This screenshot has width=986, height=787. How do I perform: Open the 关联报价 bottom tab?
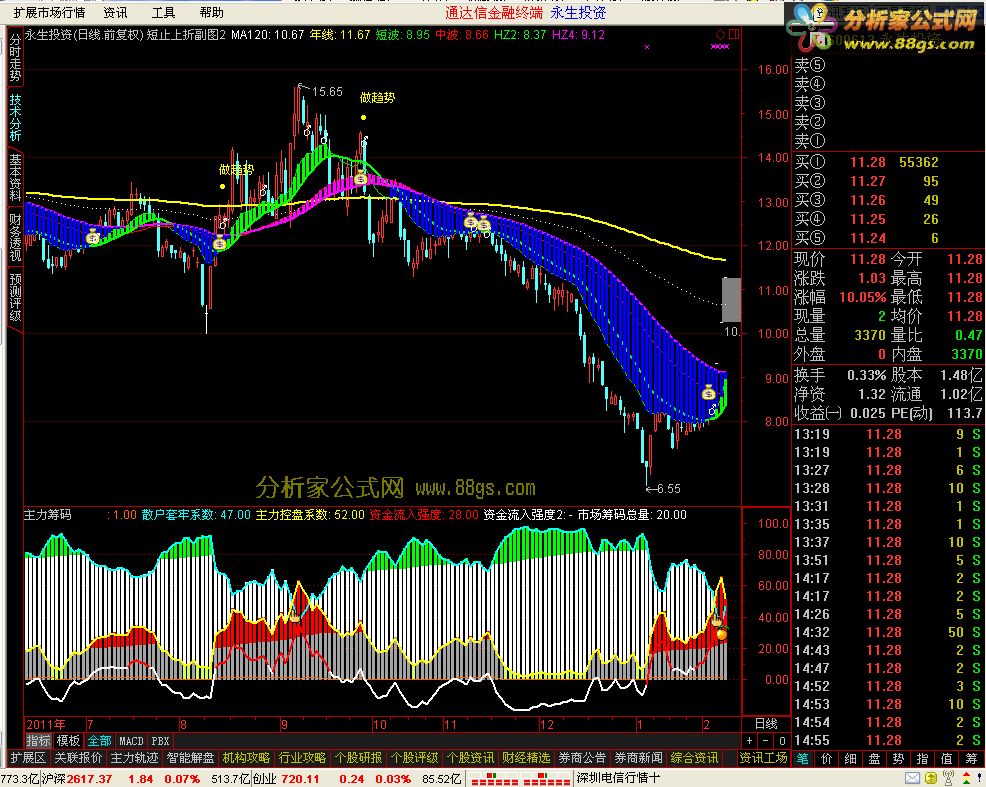[78, 758]
